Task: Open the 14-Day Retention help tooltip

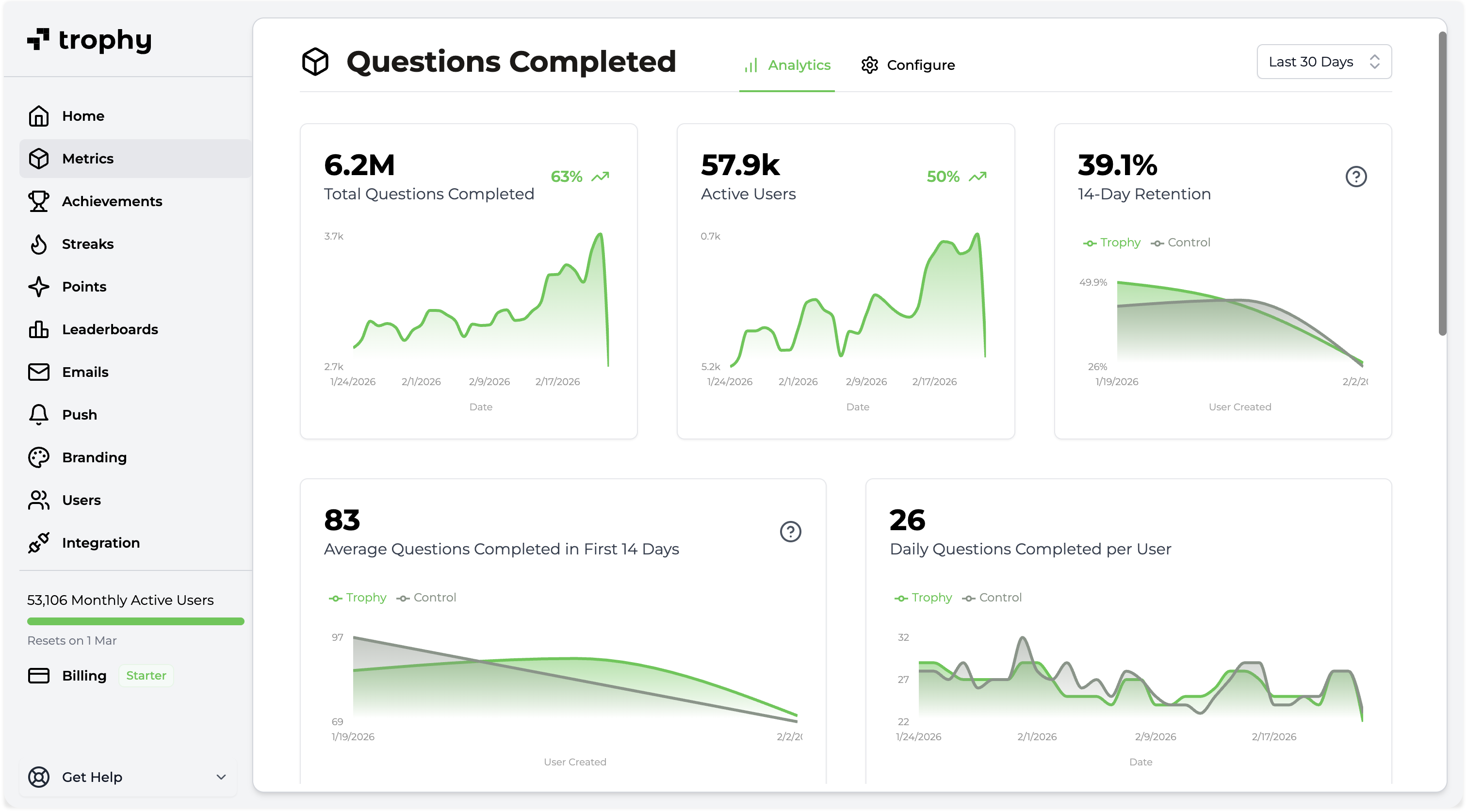Action: point(1356,177)
